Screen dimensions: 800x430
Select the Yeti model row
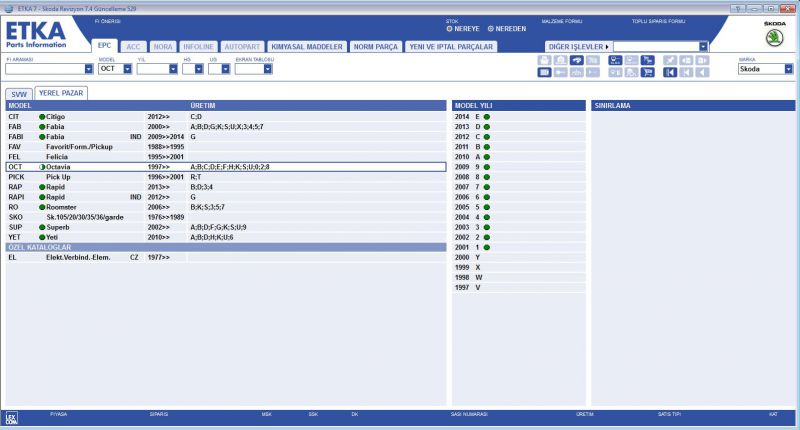tap(226, 237)
